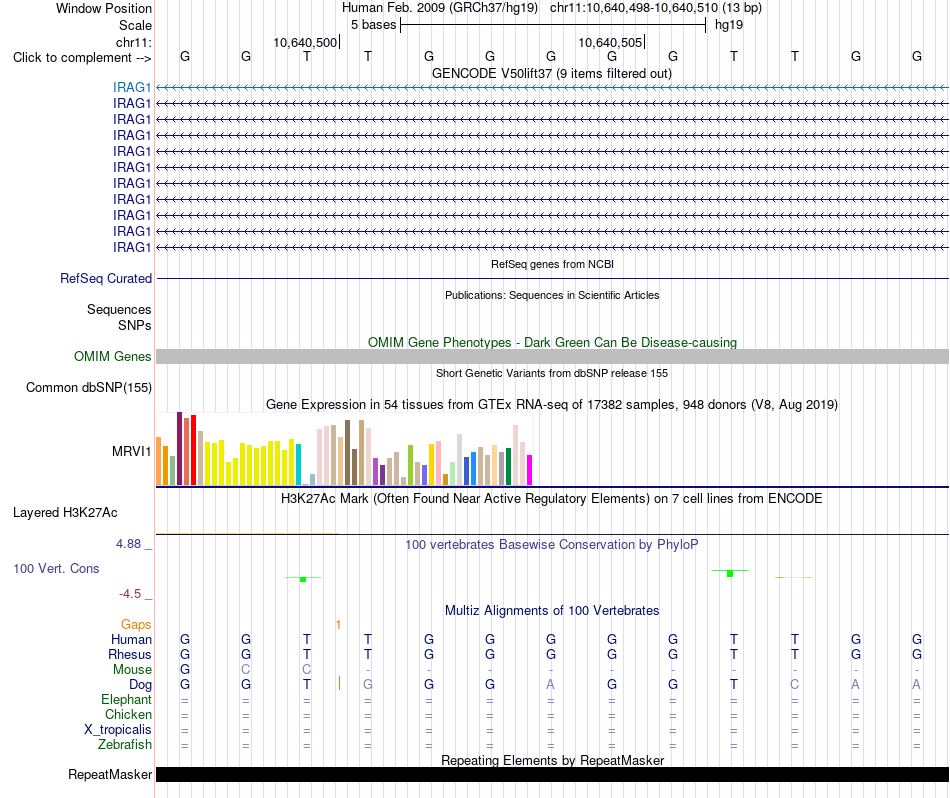Click the tallest dark maroon GTEx bar
950x798 pixels.
(x=179, y=448)
